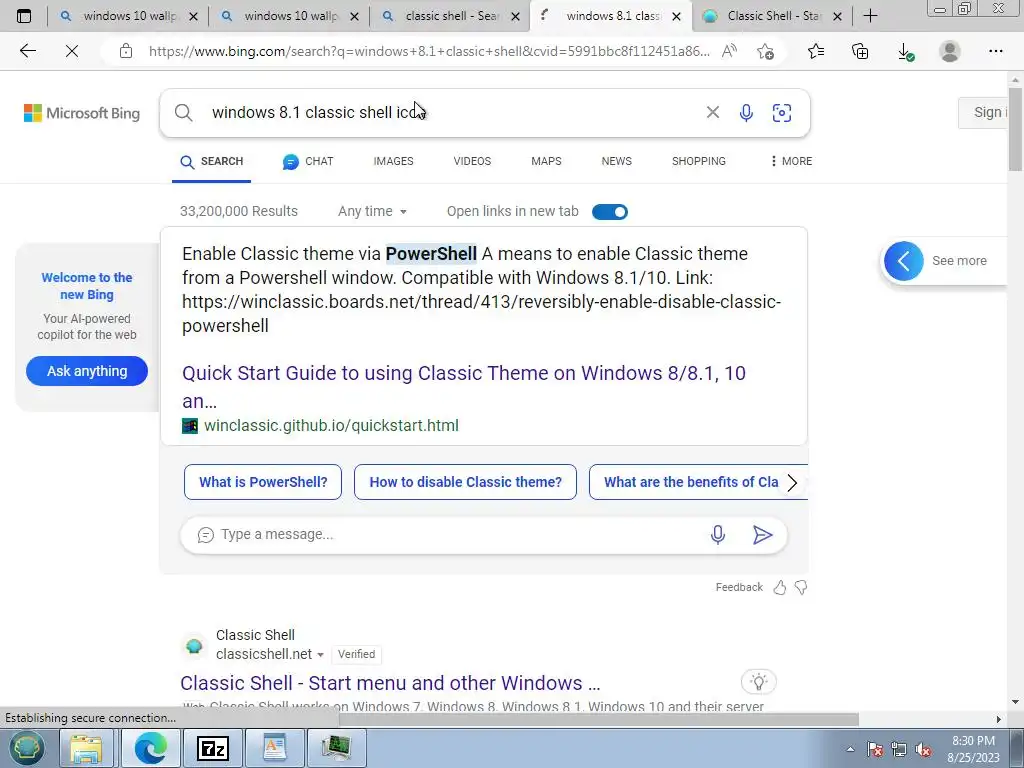The image size is (1024, 768).
Task: Clear the Bing search box
Action: [x=712, y=112]
